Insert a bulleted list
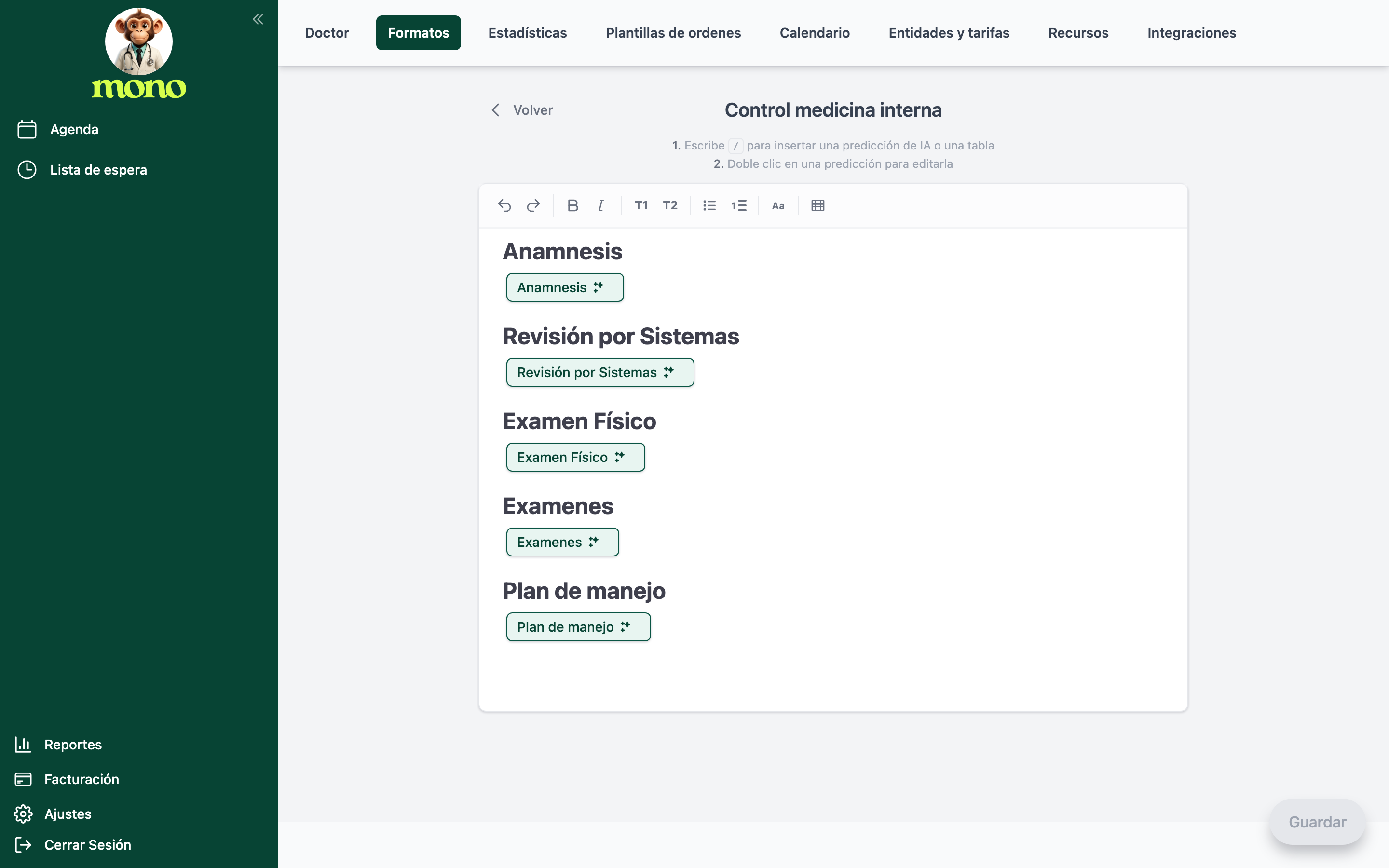Screen dimensions: 1389x868 709,205
